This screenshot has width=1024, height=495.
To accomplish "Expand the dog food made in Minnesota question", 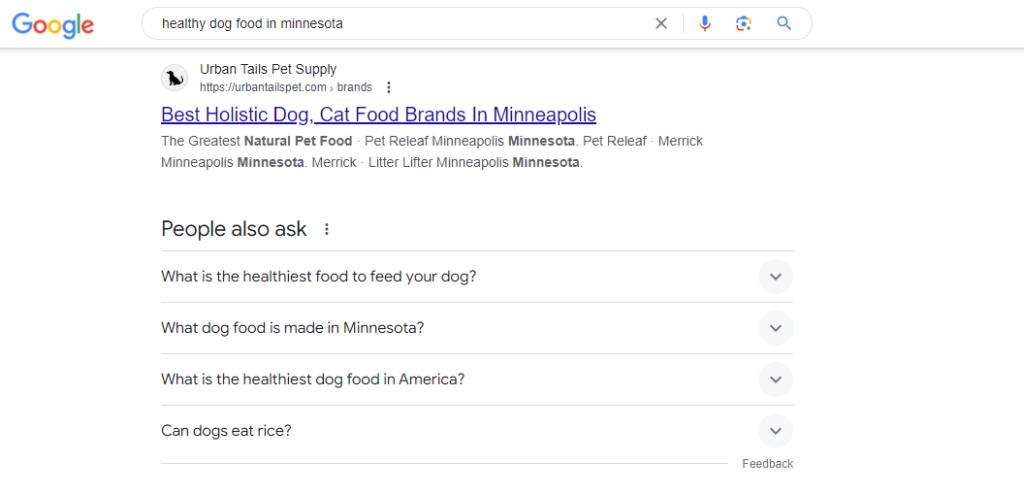I will 775,328.
